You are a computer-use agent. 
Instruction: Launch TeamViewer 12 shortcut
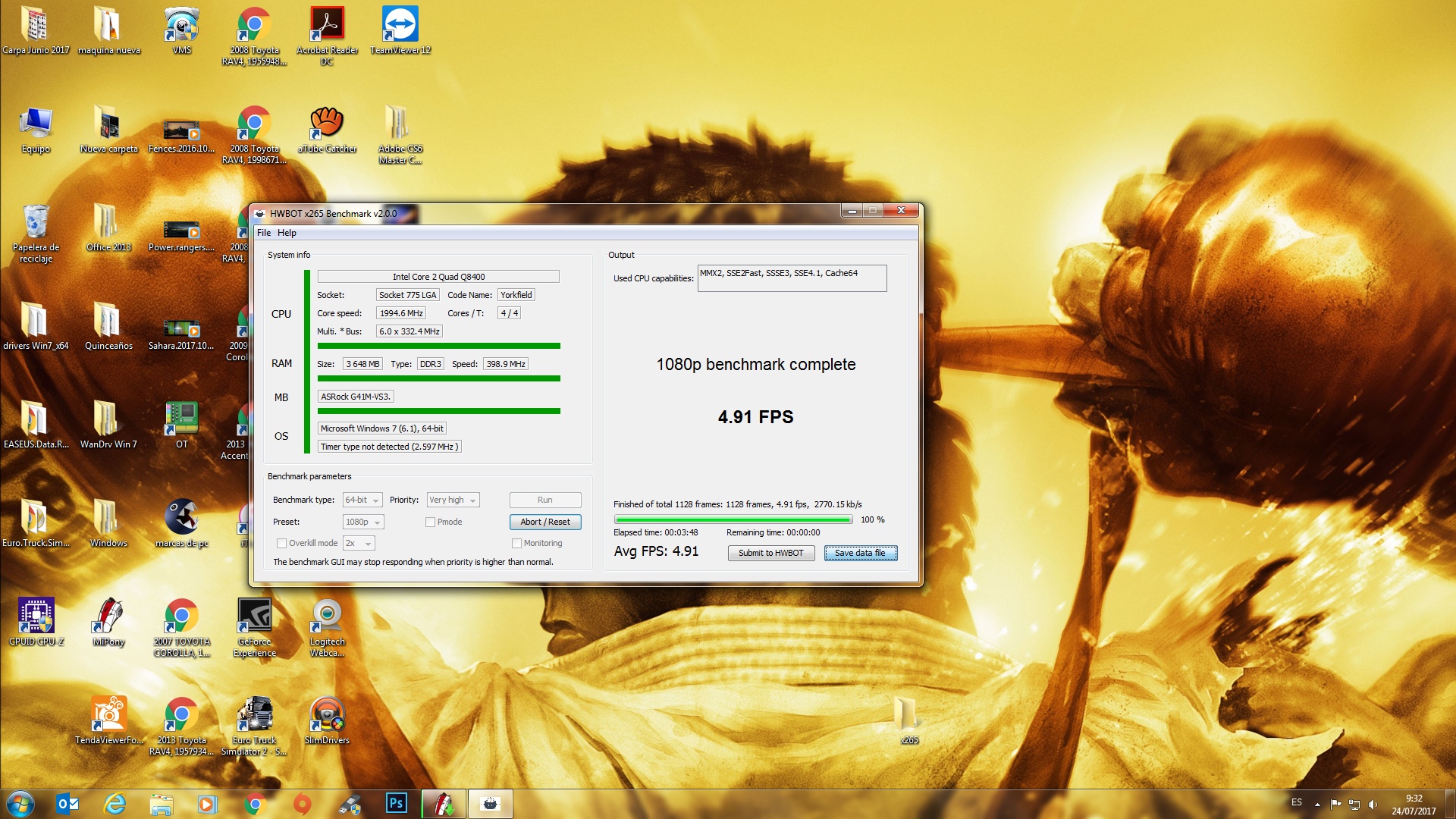[400, 30]
